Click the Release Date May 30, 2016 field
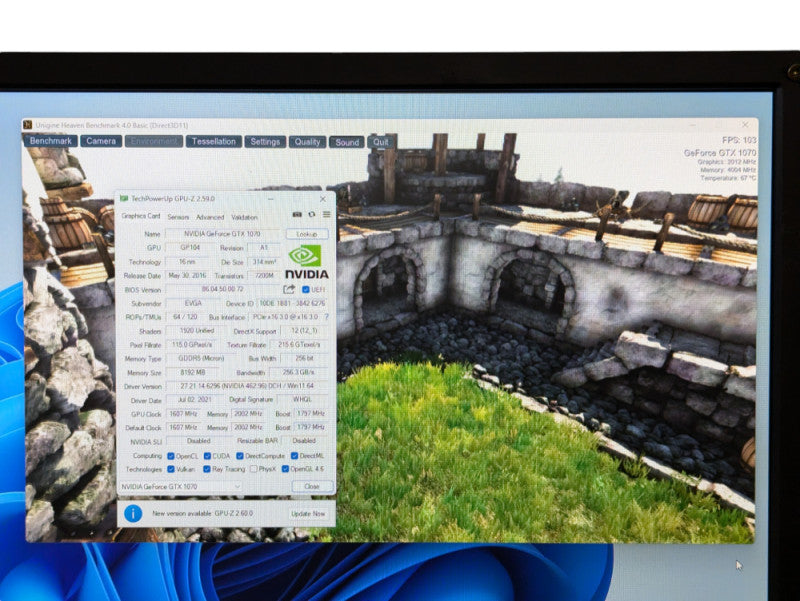 [x=187, y=276]
